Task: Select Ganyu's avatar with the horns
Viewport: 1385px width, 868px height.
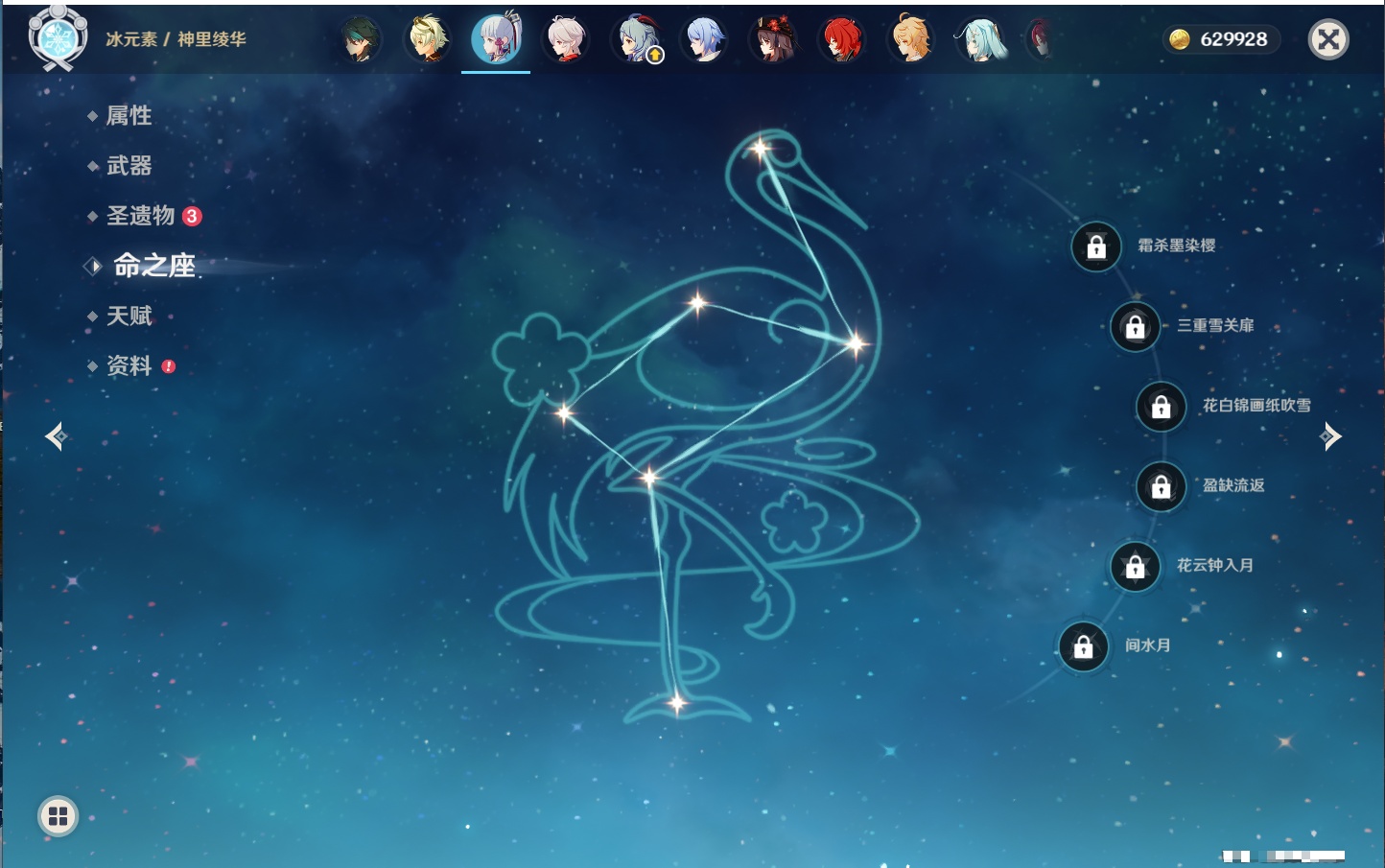Action: pos(635,39)
